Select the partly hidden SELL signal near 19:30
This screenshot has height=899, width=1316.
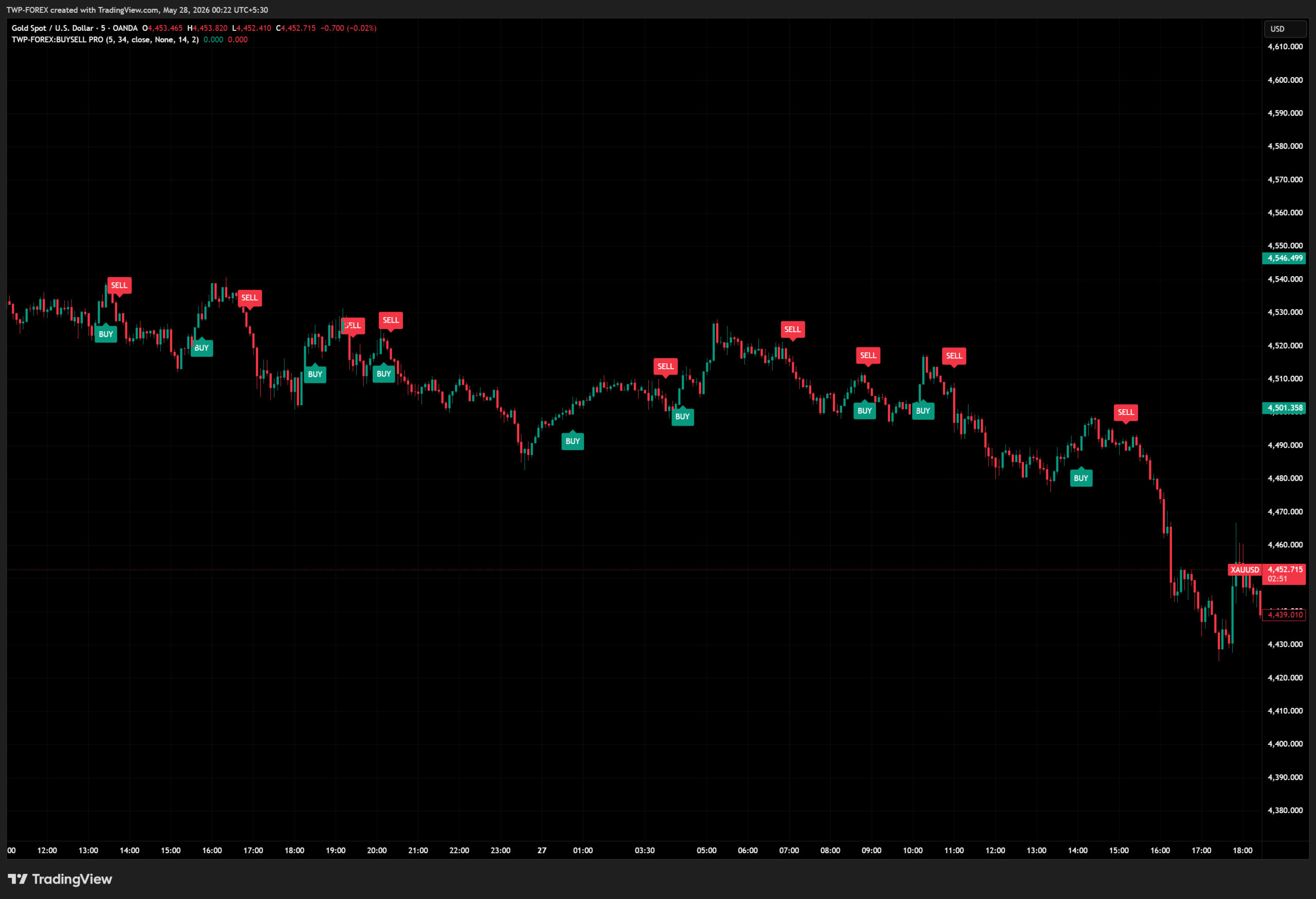click(353, 325)
